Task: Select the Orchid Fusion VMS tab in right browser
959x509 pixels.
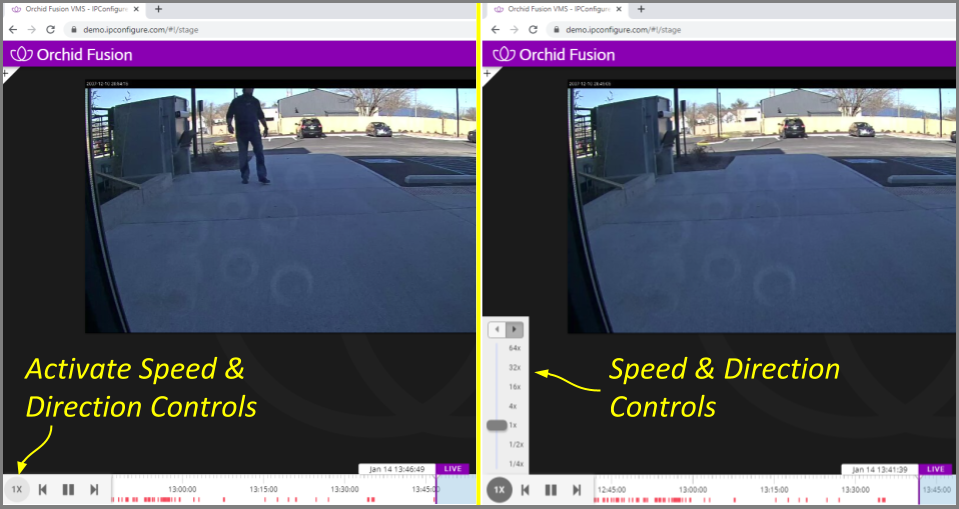Action: pos(557,9)
